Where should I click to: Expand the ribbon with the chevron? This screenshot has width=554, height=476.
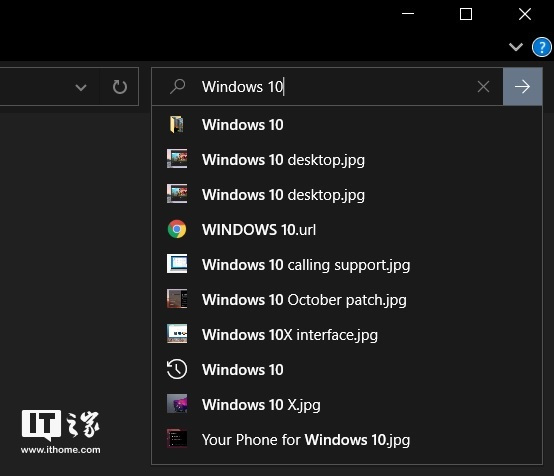(516, 47)
